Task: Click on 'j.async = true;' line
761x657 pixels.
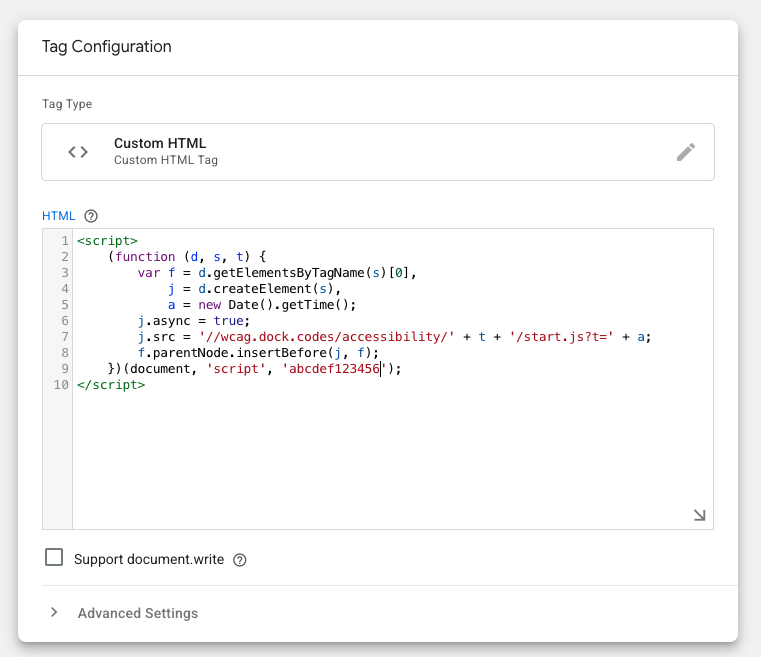Action: coord(194,321)
